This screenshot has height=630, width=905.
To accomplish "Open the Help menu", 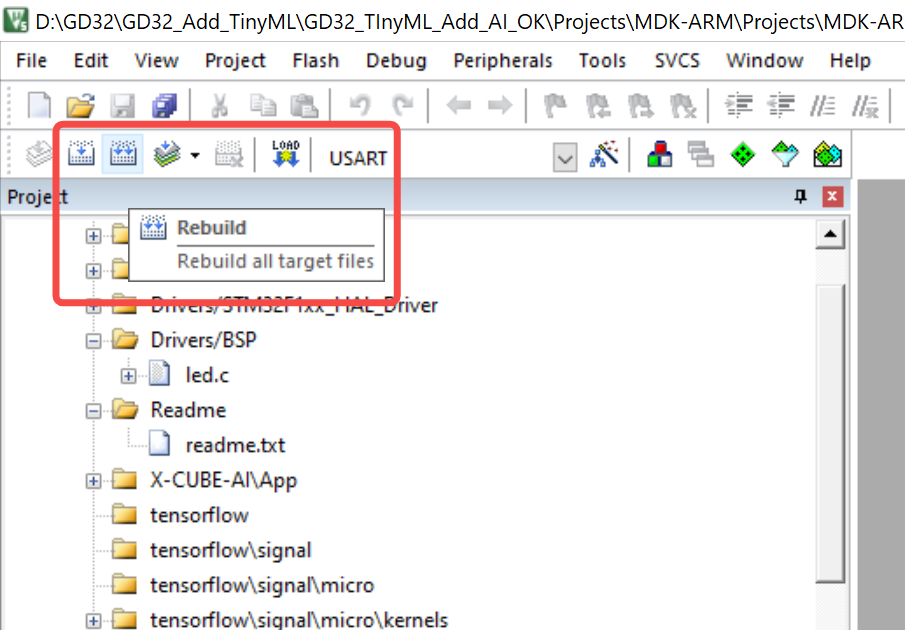I will tap(850, 61).
